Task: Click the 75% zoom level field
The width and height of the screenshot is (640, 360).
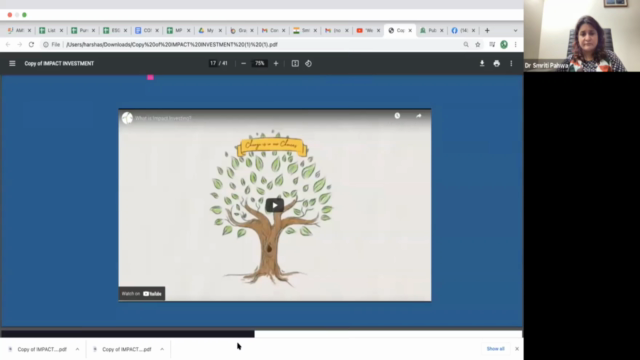Action: (260, 63)
